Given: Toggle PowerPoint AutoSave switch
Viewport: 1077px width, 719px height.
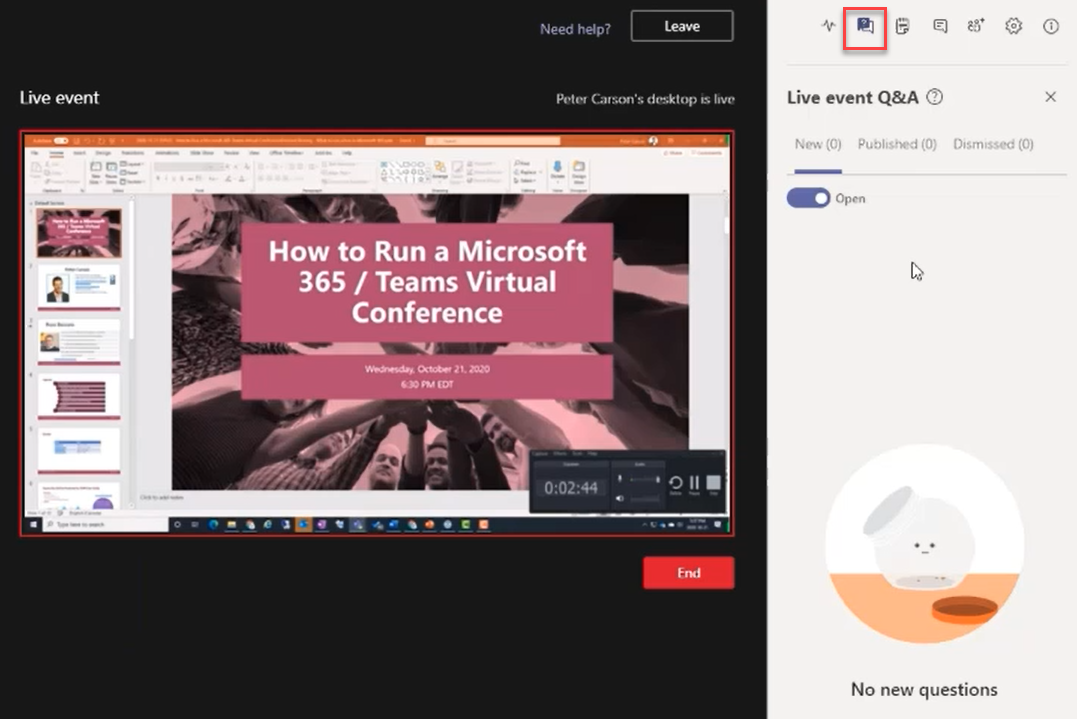Looking at the screenshot, I should point(61,141).
